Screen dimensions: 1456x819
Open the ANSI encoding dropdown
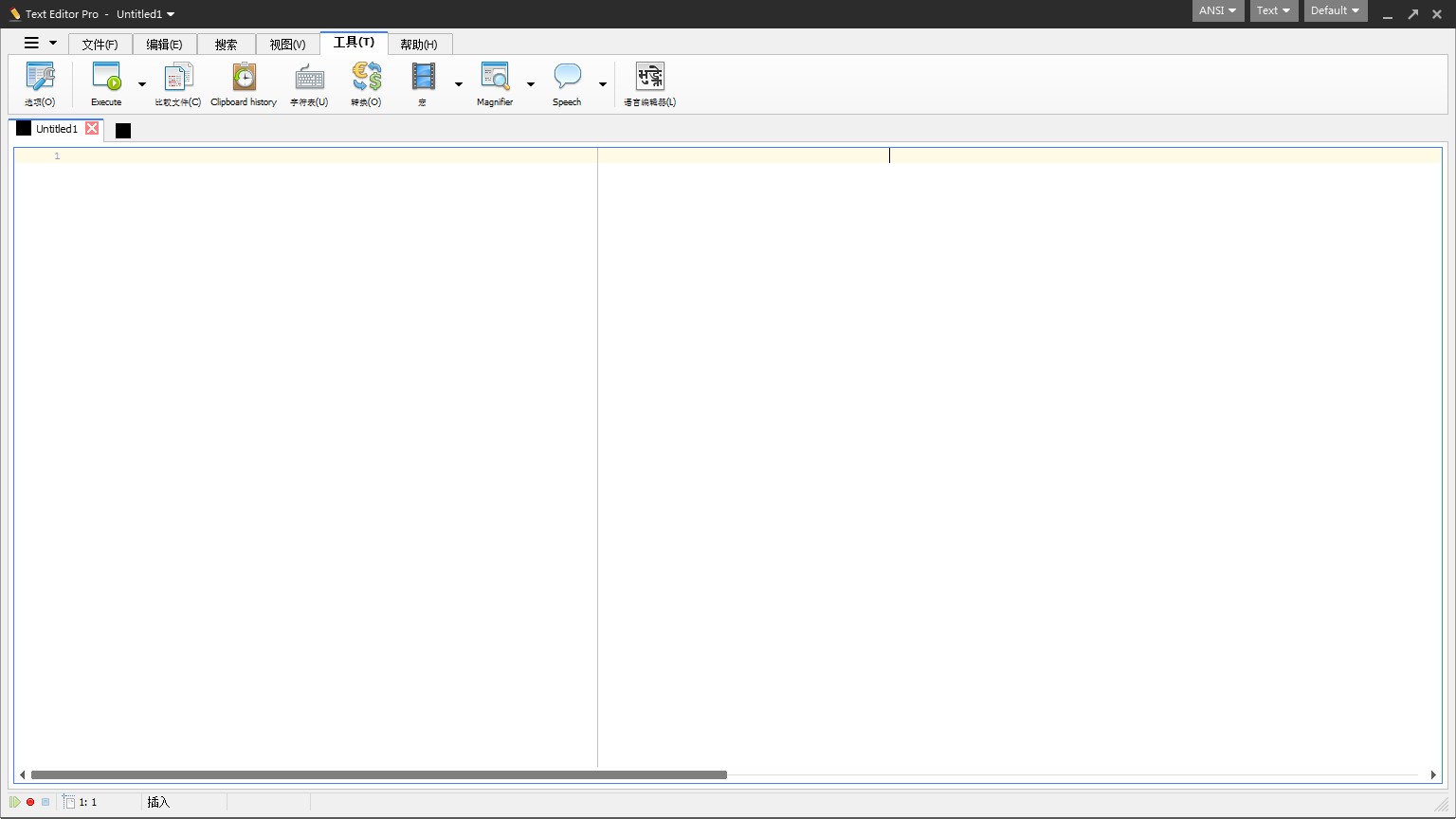pos(1217,10)
